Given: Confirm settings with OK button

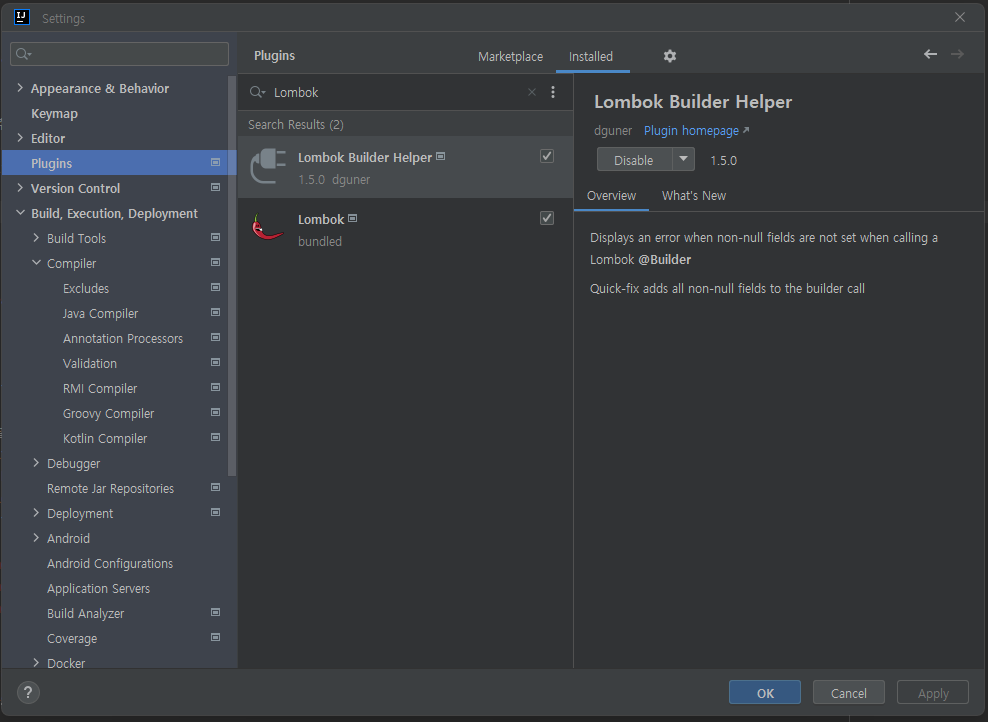Looking at the screenshot, I should click(765, 692).
